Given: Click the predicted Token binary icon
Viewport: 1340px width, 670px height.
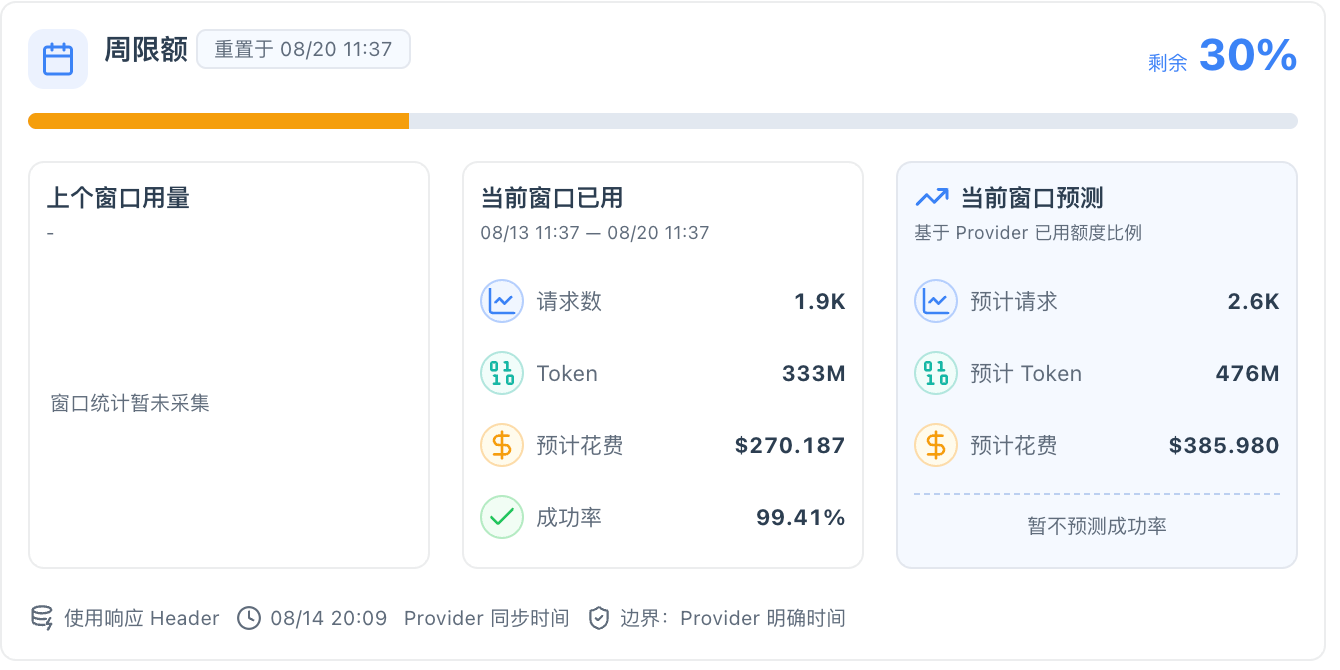Looking at the screenshot, I should coord(936,373).
